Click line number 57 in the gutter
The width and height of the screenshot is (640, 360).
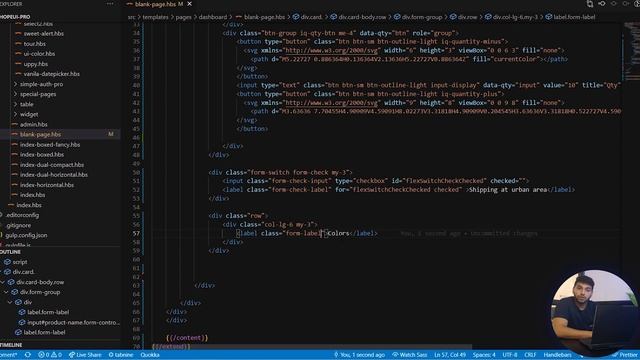point(136,233)
